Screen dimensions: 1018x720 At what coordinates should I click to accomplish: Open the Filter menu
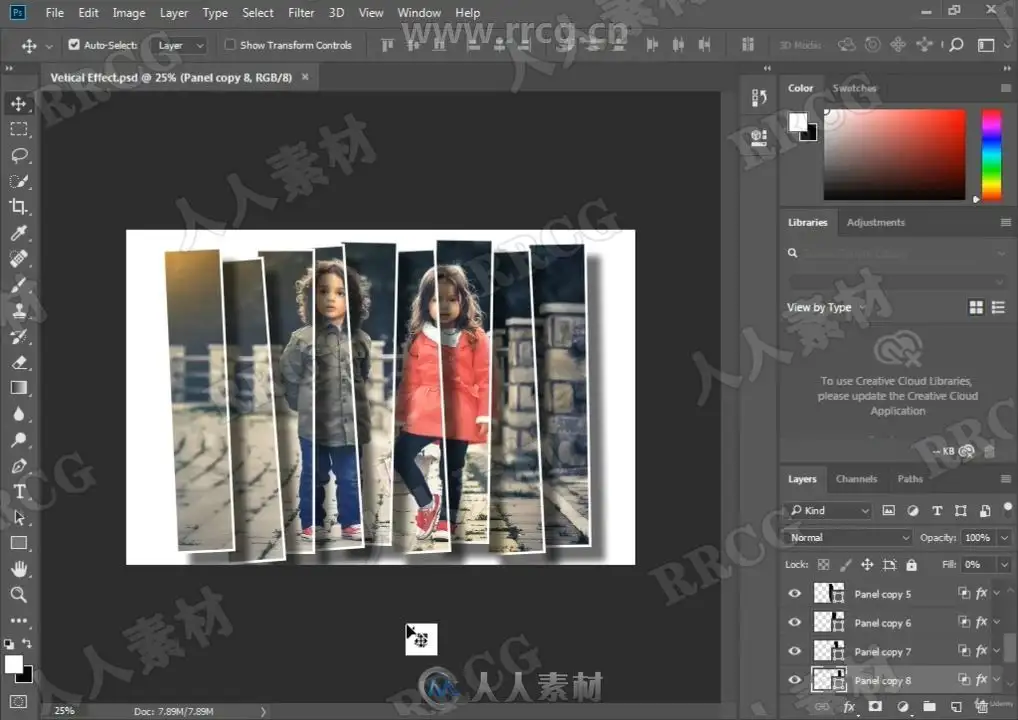[301, 13]
